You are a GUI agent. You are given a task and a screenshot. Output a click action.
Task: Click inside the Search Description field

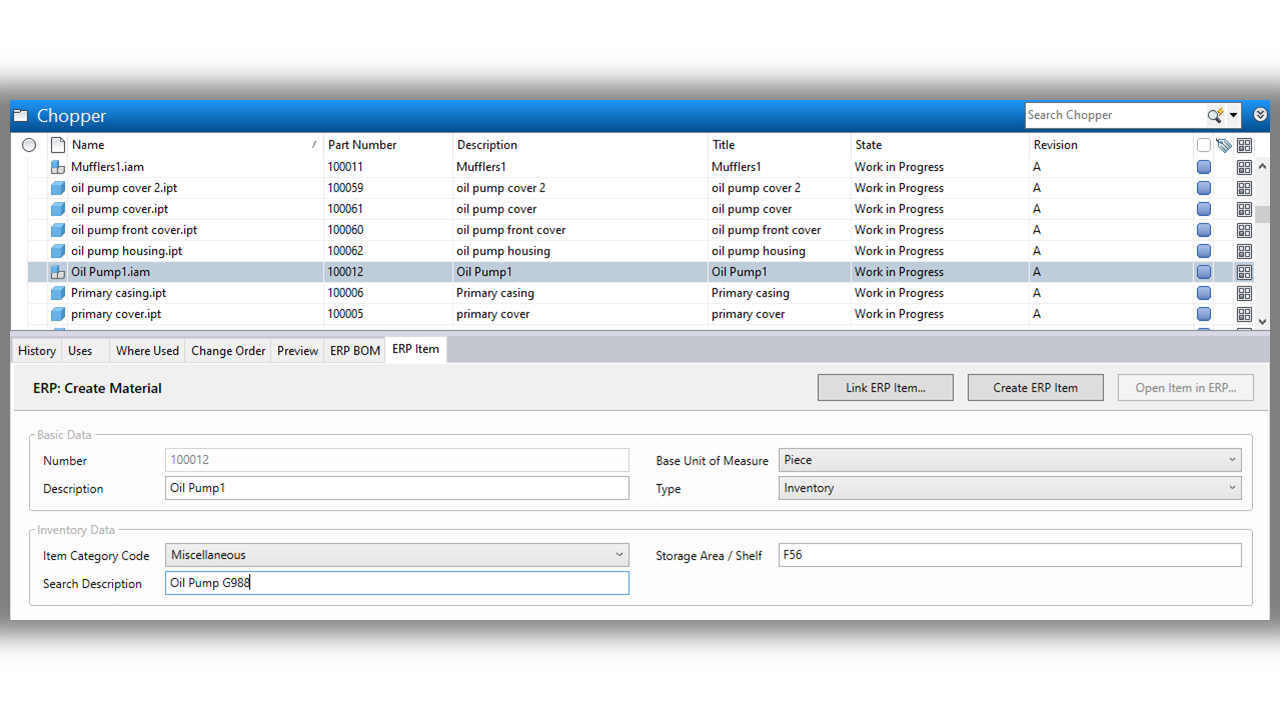click(x=397, y=583)
